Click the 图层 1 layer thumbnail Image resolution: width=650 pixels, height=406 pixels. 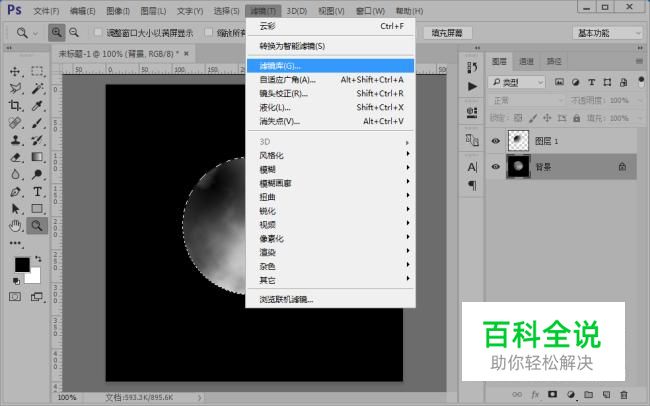tap(518, 141)
